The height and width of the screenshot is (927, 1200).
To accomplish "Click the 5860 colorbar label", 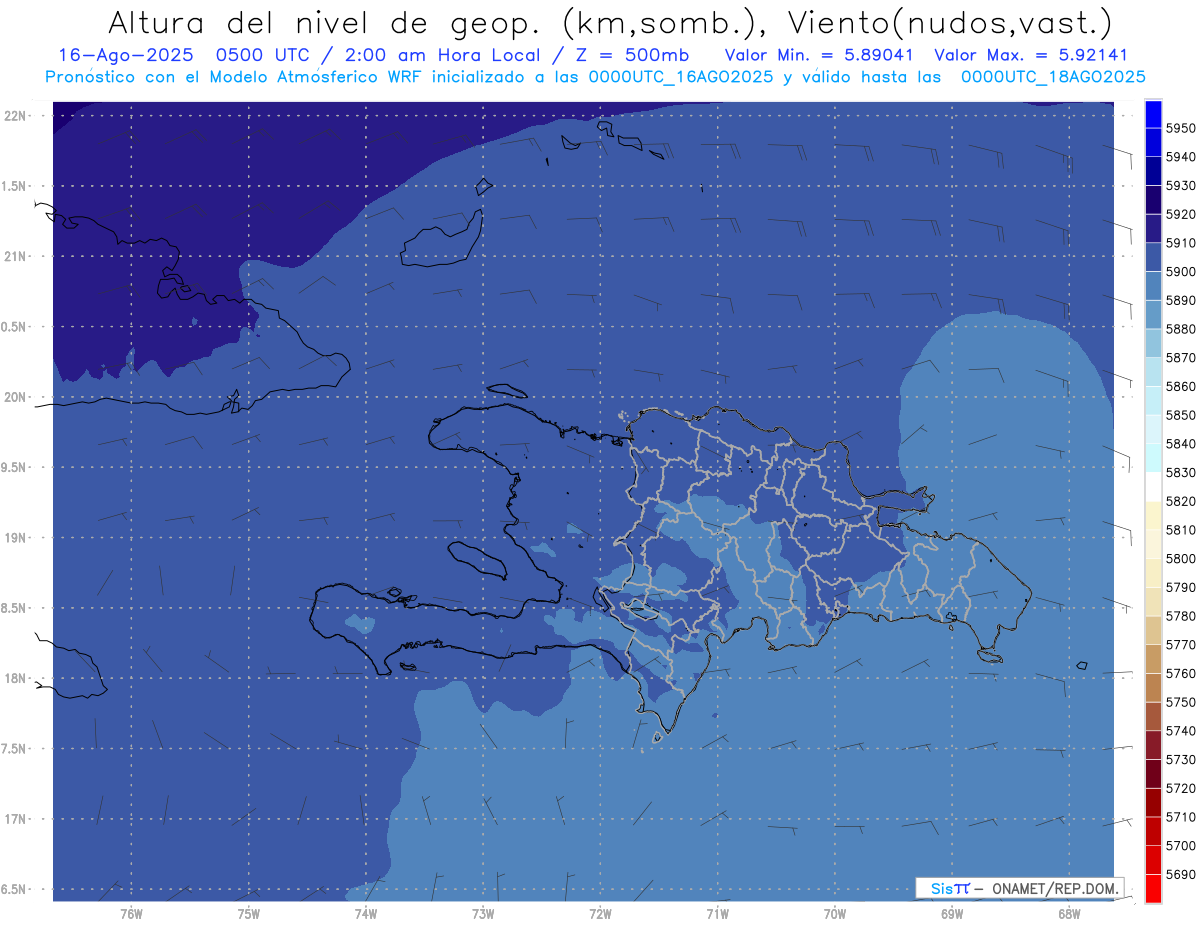I will click(x=1179, y=386).
